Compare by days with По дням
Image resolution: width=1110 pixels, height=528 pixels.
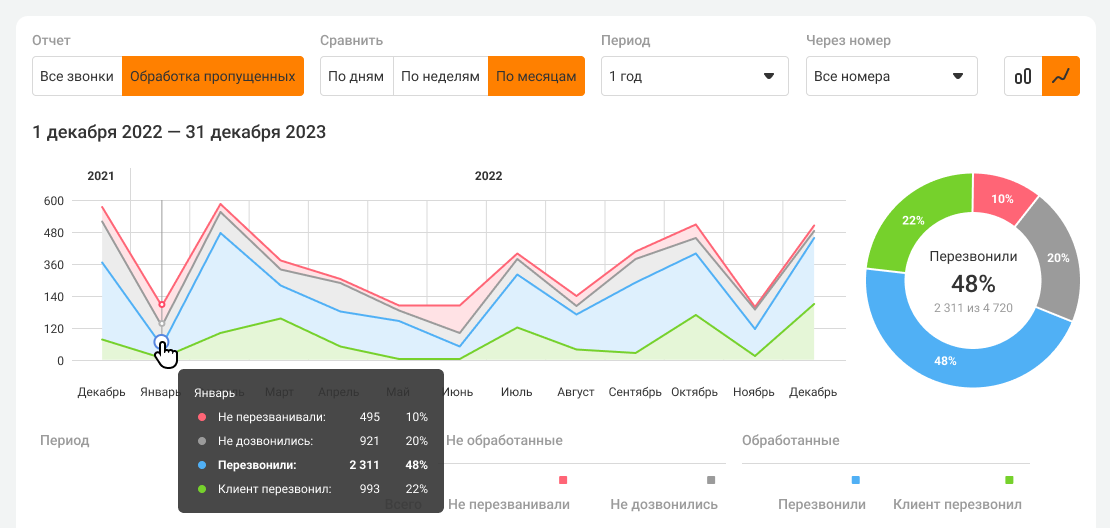(x=356, y=76)
